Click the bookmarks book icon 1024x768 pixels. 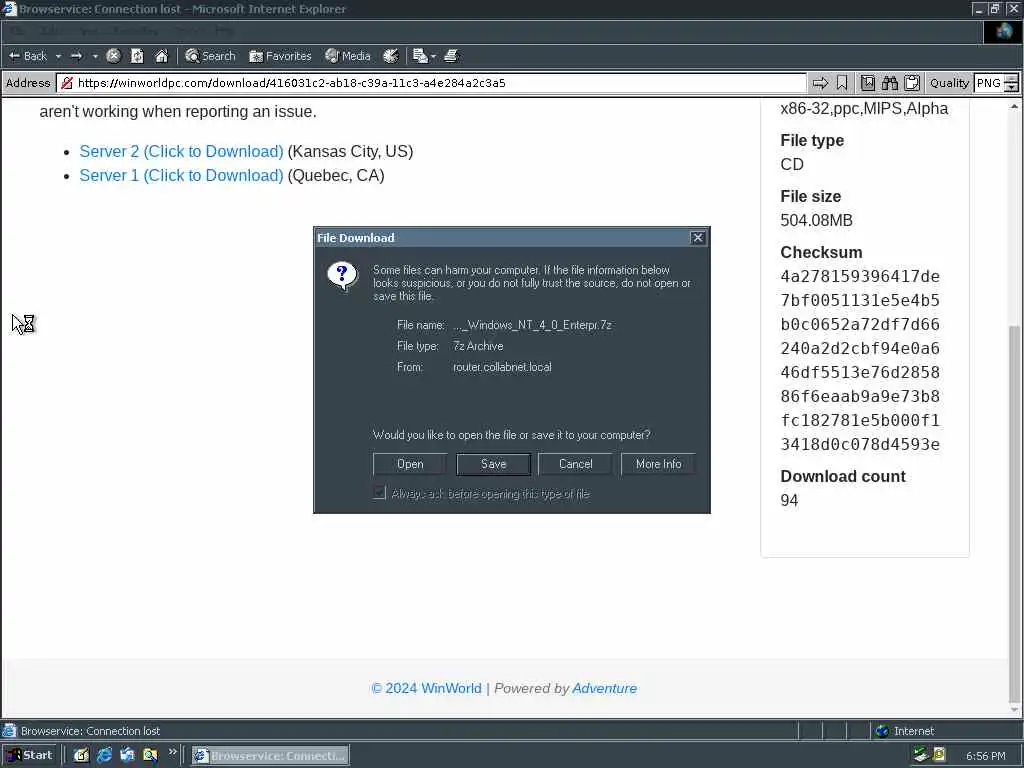point(867,83)
